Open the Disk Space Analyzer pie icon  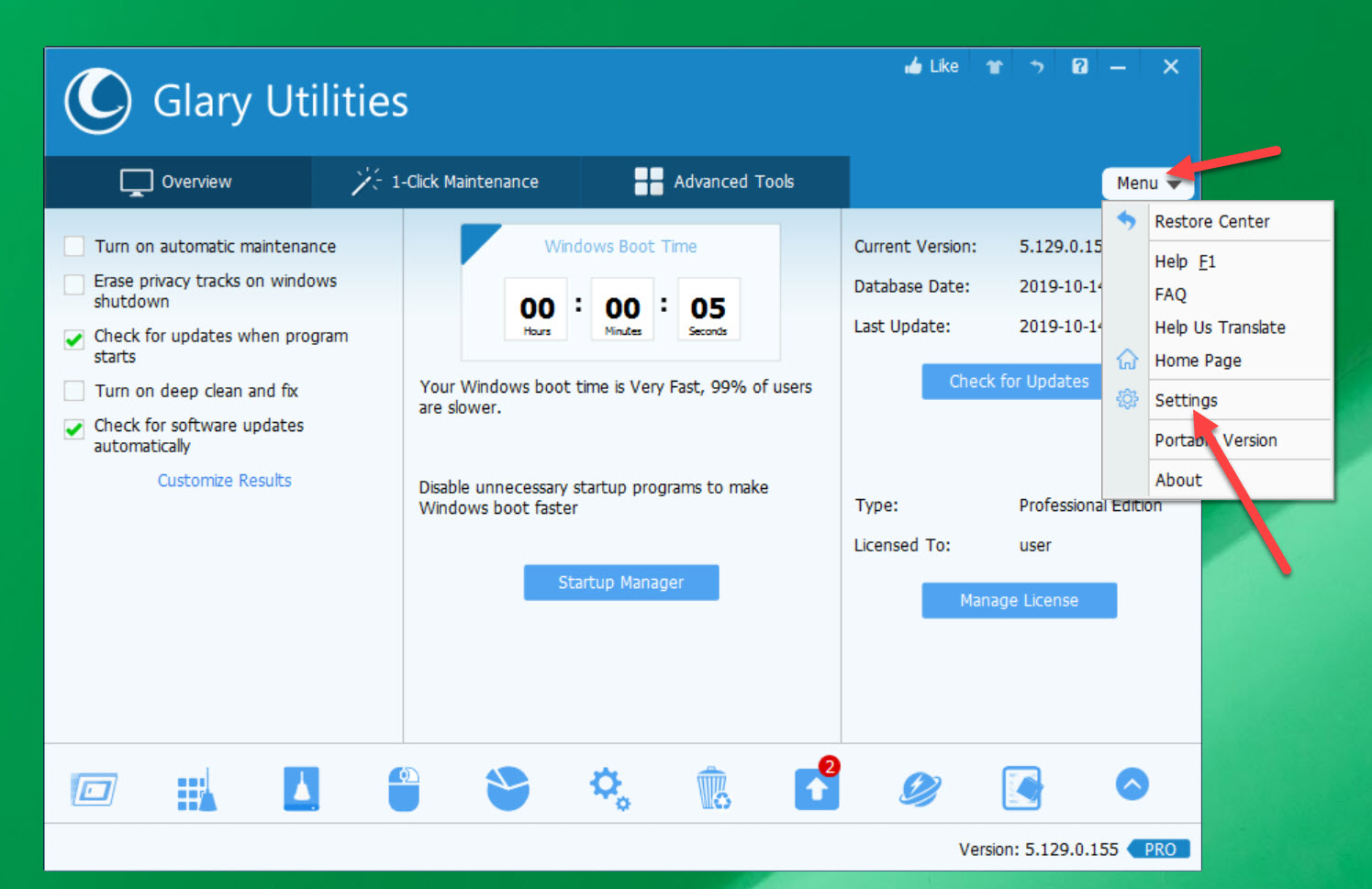pos(508,789)
